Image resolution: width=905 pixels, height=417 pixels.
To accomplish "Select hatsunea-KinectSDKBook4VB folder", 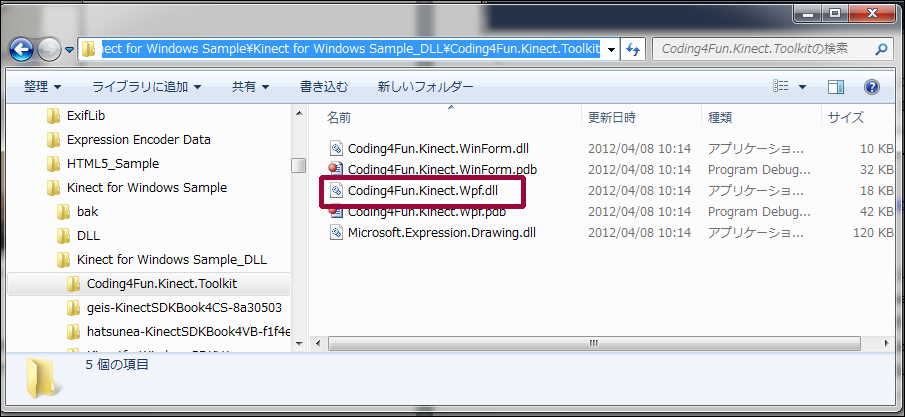I will 188,332.
